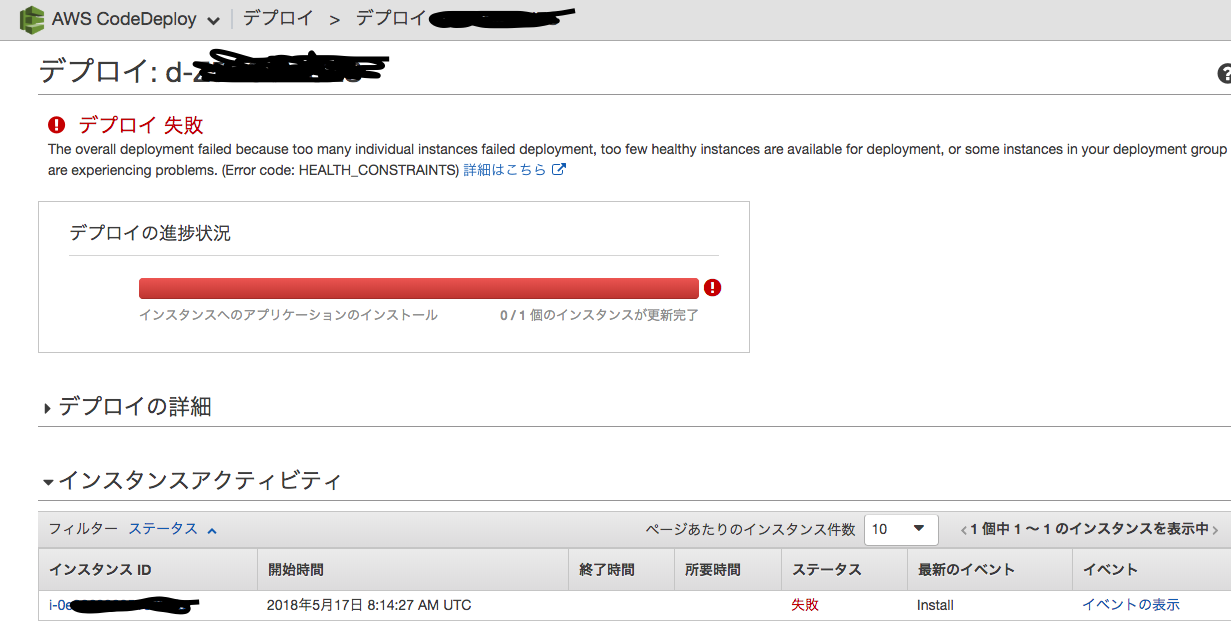Viewport: 1231px width, 639px height.
Task: Click デプロイ in the breadcrumb navigation
Action: pos(277,18)
